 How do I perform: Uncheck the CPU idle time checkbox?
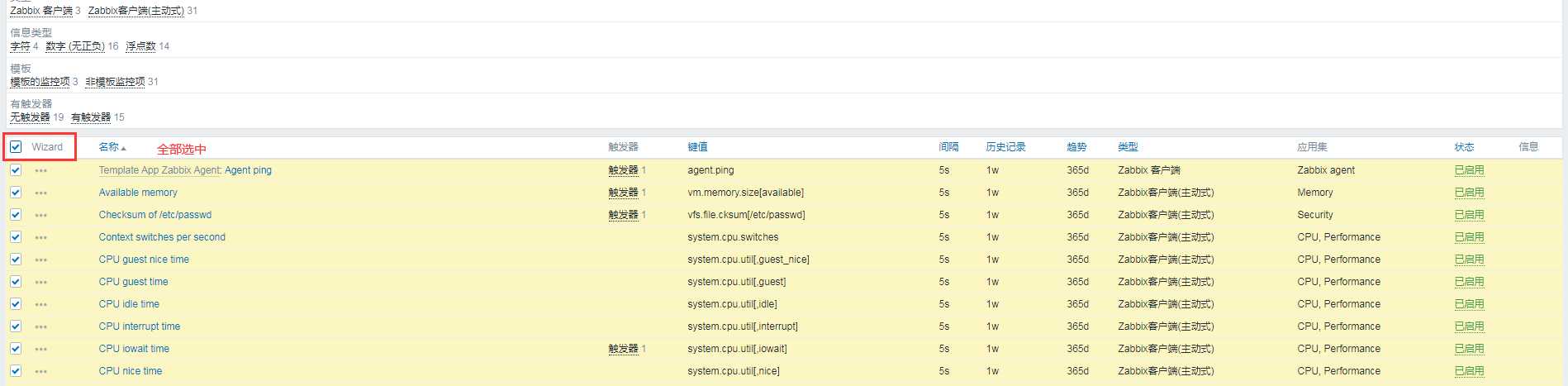tap(16, 304)
